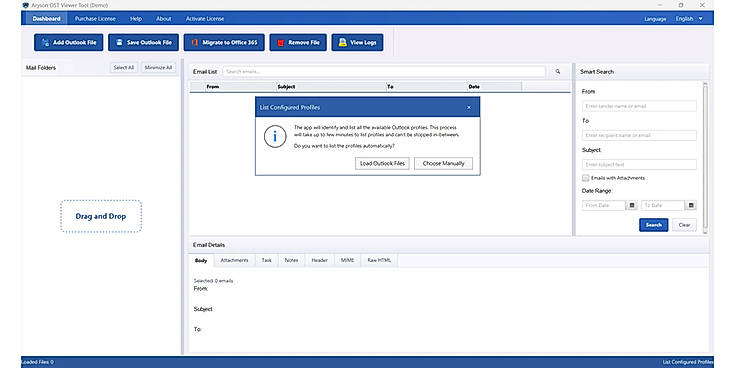The height and width of the screenshot is (368, 736).
Task: Open the Help menu
Action: point(136,19)
